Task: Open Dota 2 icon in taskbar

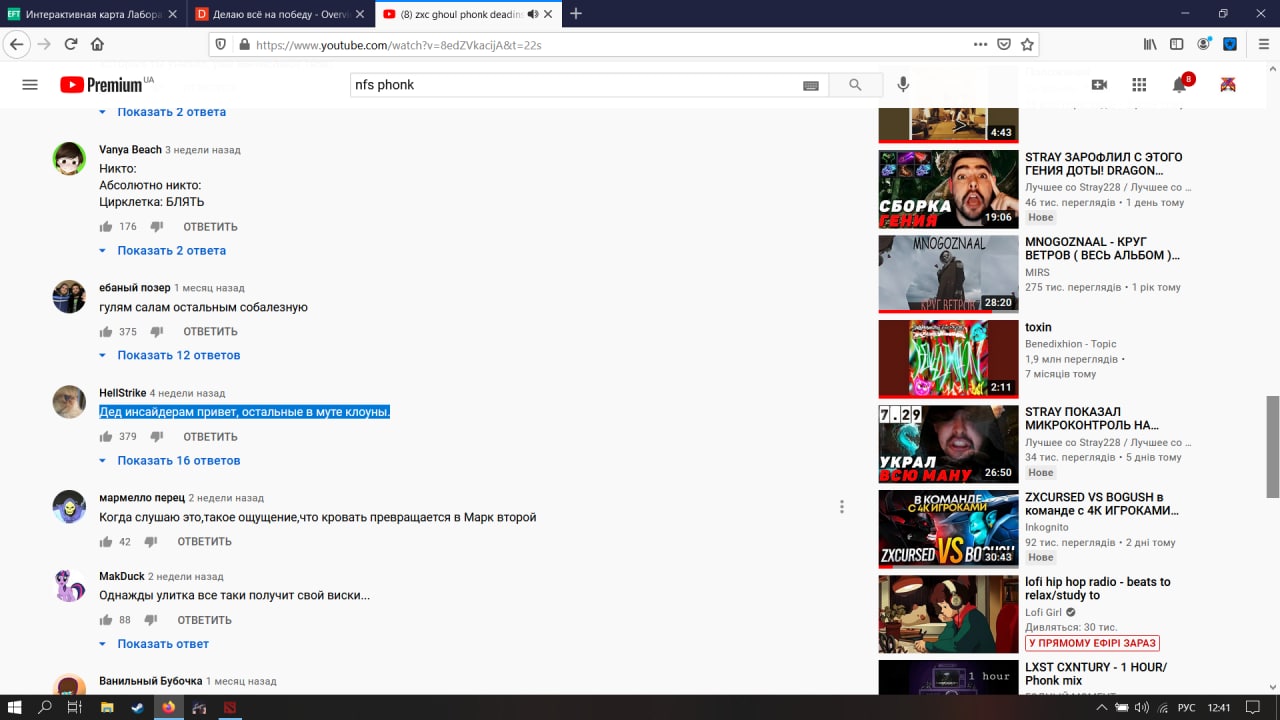Action: pyautogui.click(x=229, y=707)
